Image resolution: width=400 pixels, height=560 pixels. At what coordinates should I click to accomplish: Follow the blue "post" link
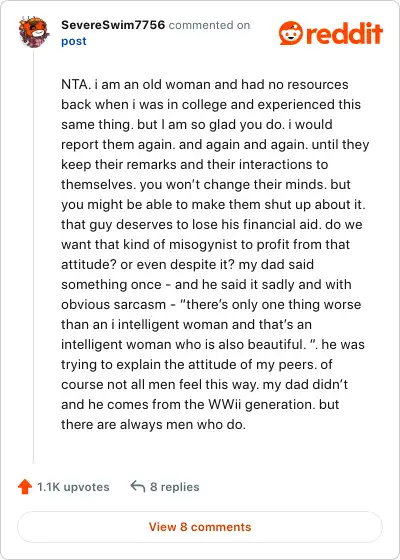pyautogui.click(x=74, y=41)
